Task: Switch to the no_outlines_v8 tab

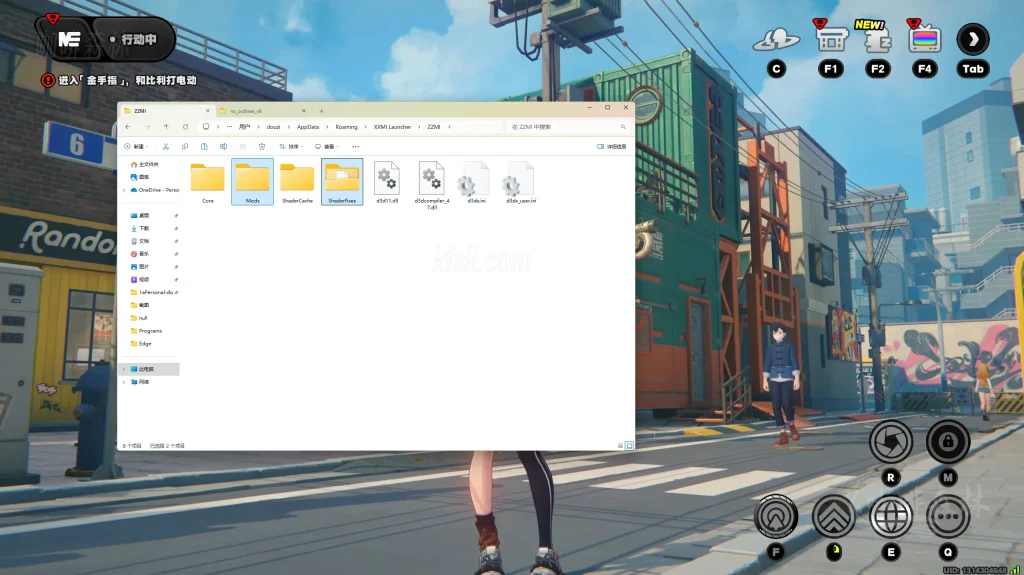Action: click(x=245, y=111)
